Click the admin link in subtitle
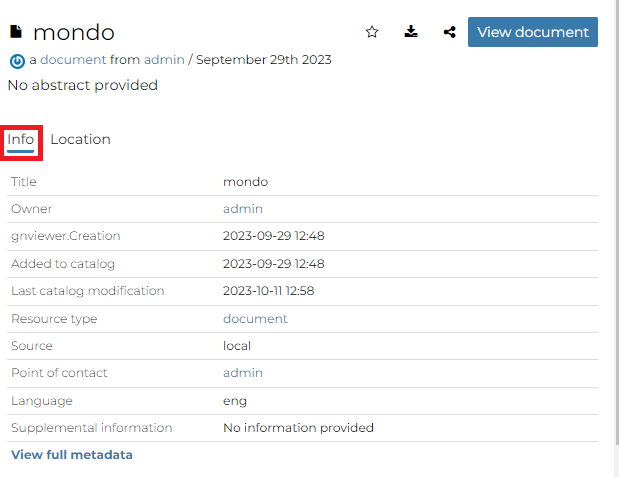This screenshot has width=619, height=491. [x=164, y=60]
